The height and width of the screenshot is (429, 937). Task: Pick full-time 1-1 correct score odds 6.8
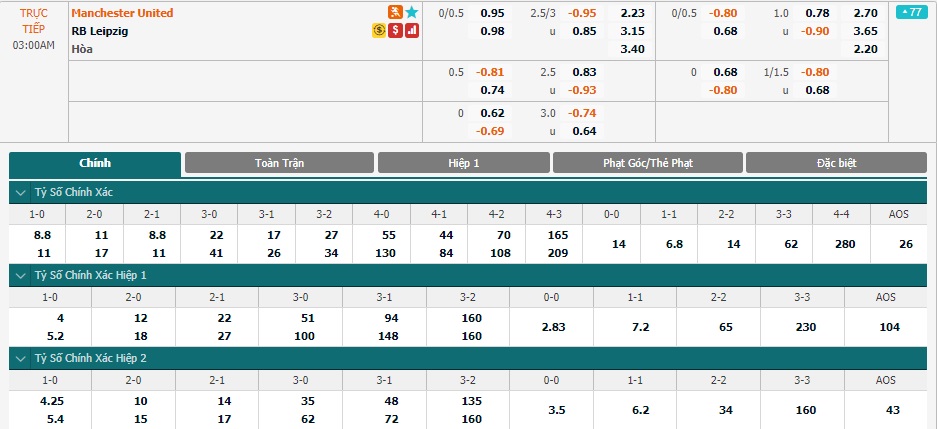pyautogui.click(x=669, y=244)
